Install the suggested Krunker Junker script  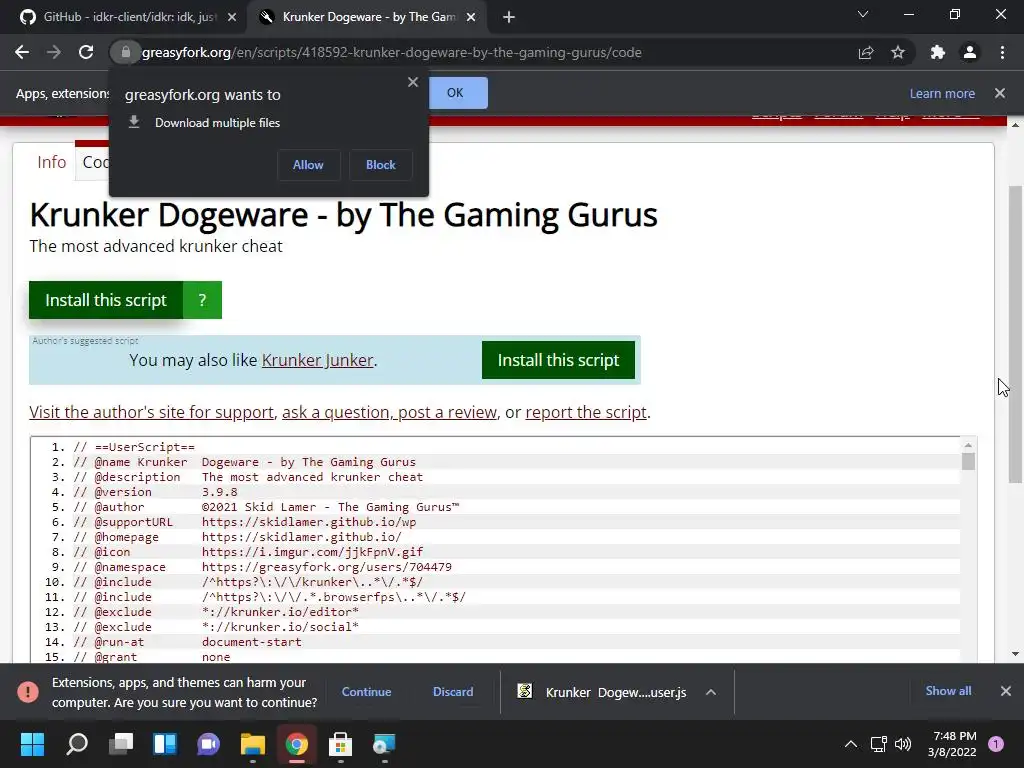point(558,360)
